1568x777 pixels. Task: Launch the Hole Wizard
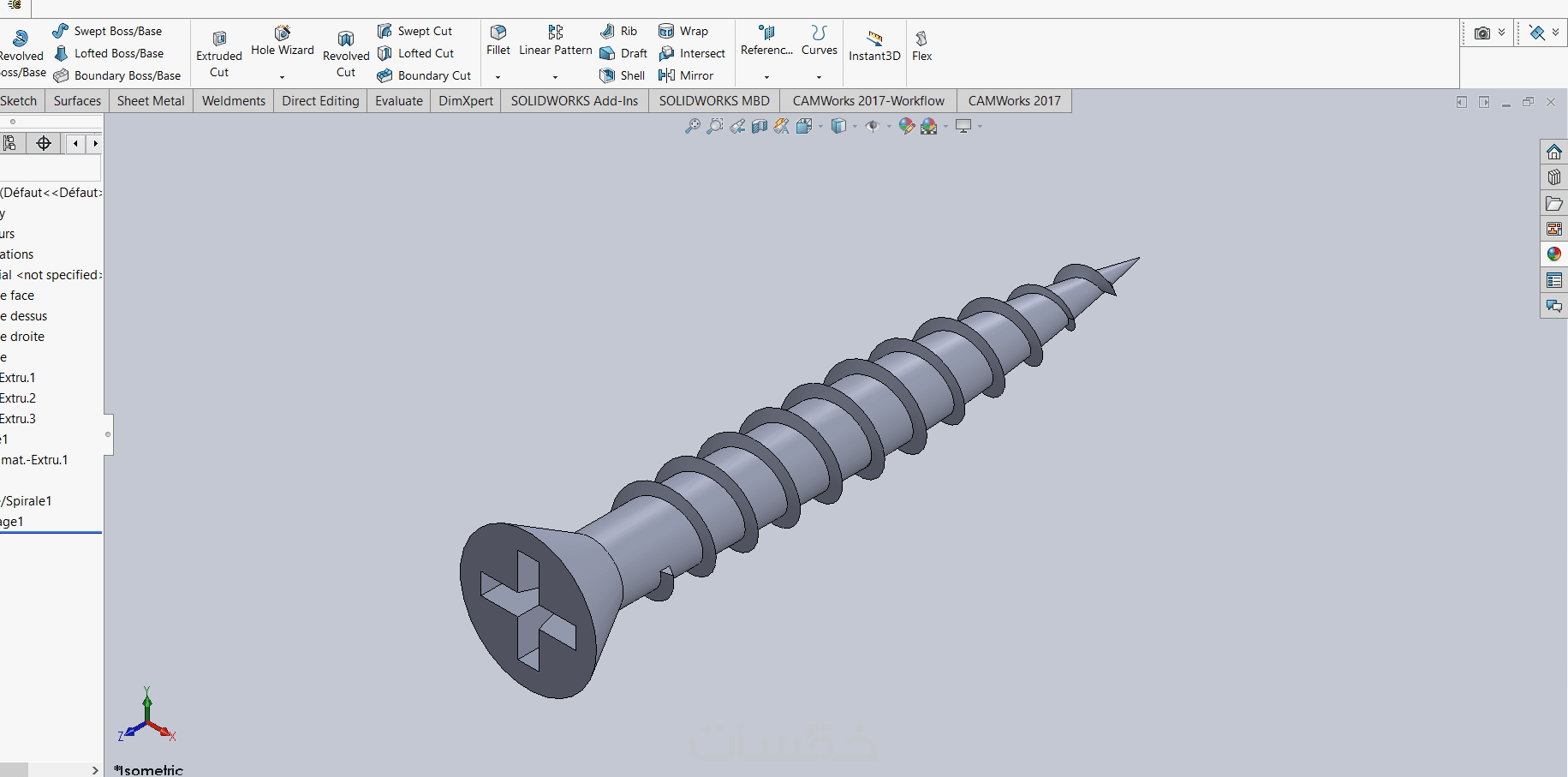tap(283, 41)
